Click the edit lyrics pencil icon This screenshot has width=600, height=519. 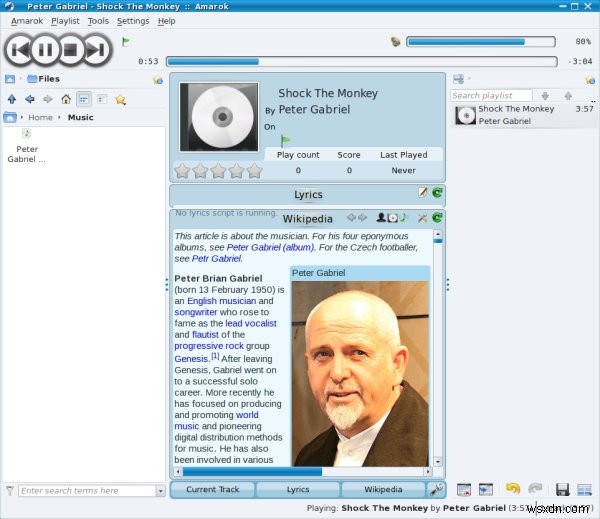click(422, 192)
